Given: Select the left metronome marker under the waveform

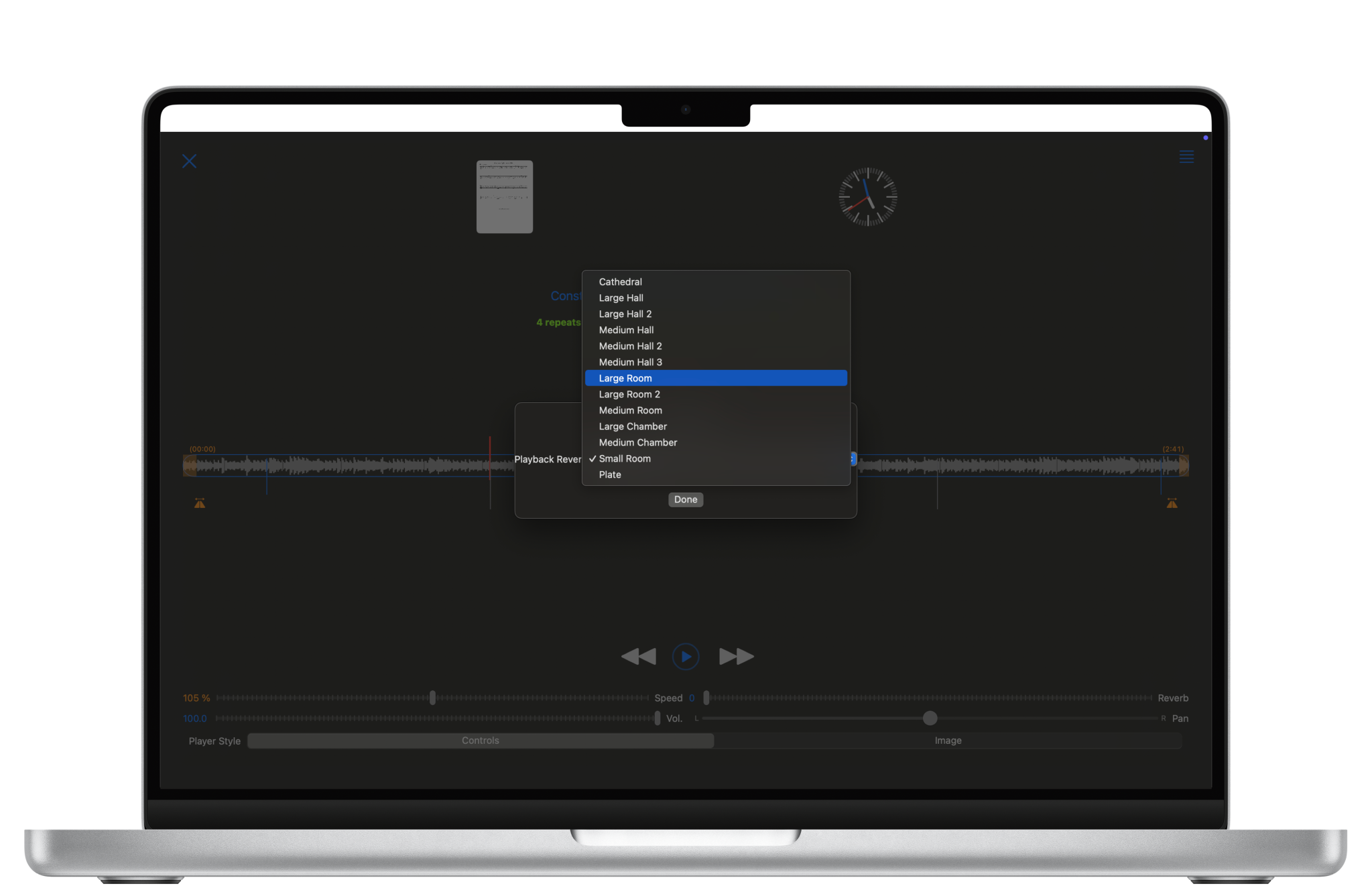Looking at the screenshot, I should click(199, 502).
